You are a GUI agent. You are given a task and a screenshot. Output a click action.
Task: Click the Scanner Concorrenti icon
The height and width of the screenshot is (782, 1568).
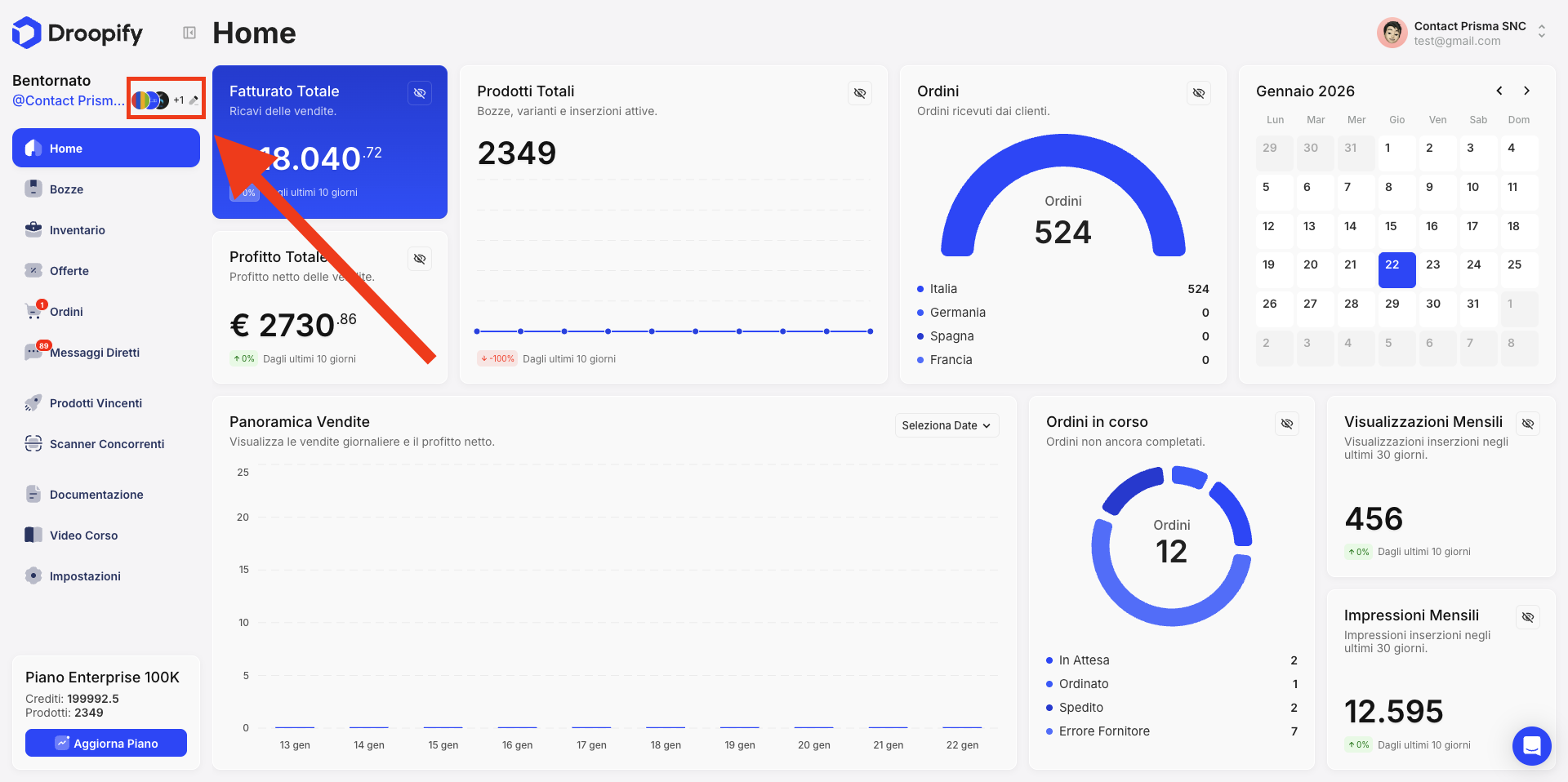pos(33,443)
